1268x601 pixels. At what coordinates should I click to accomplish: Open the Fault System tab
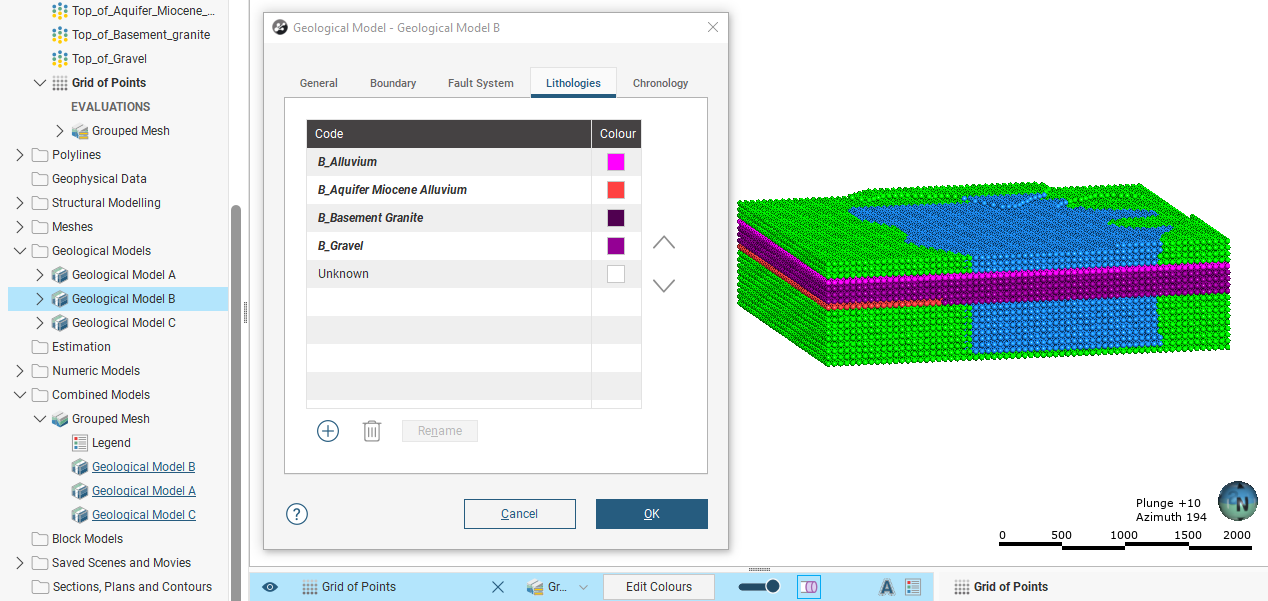click(x=480, y=83)
